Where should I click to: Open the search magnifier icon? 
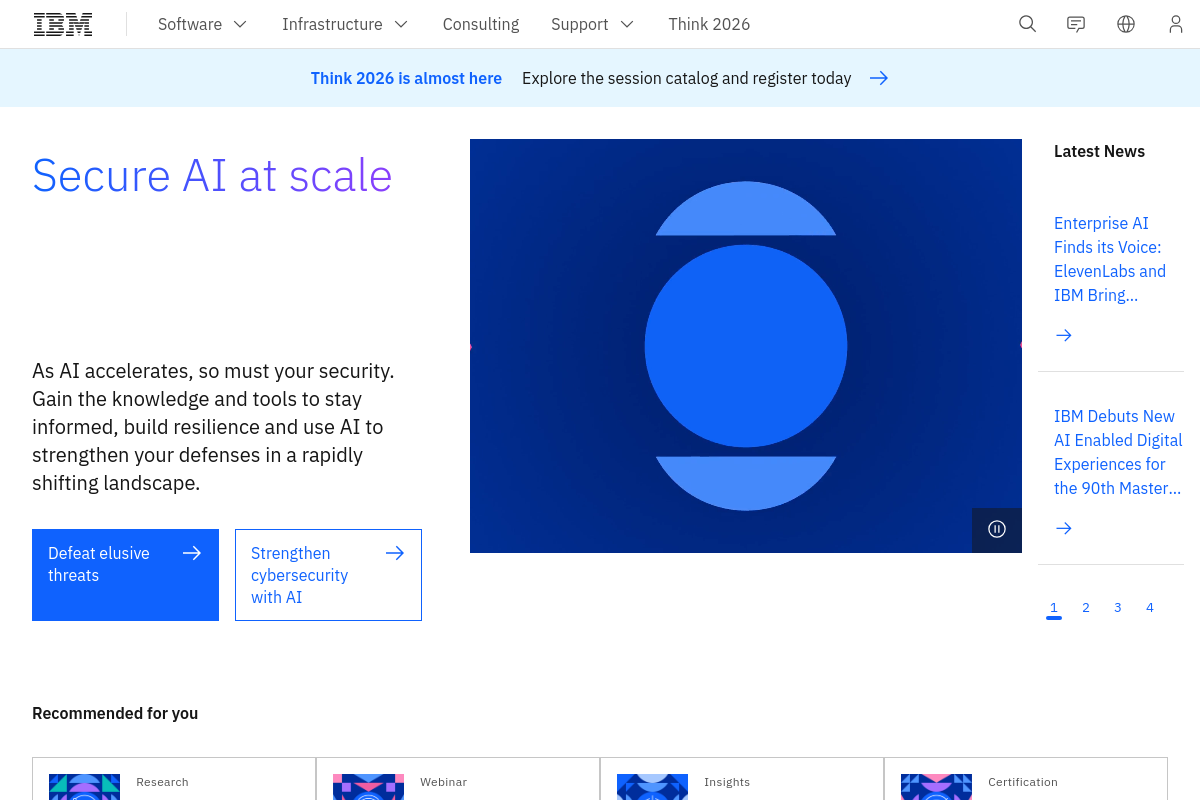[x=1027, y=24]
